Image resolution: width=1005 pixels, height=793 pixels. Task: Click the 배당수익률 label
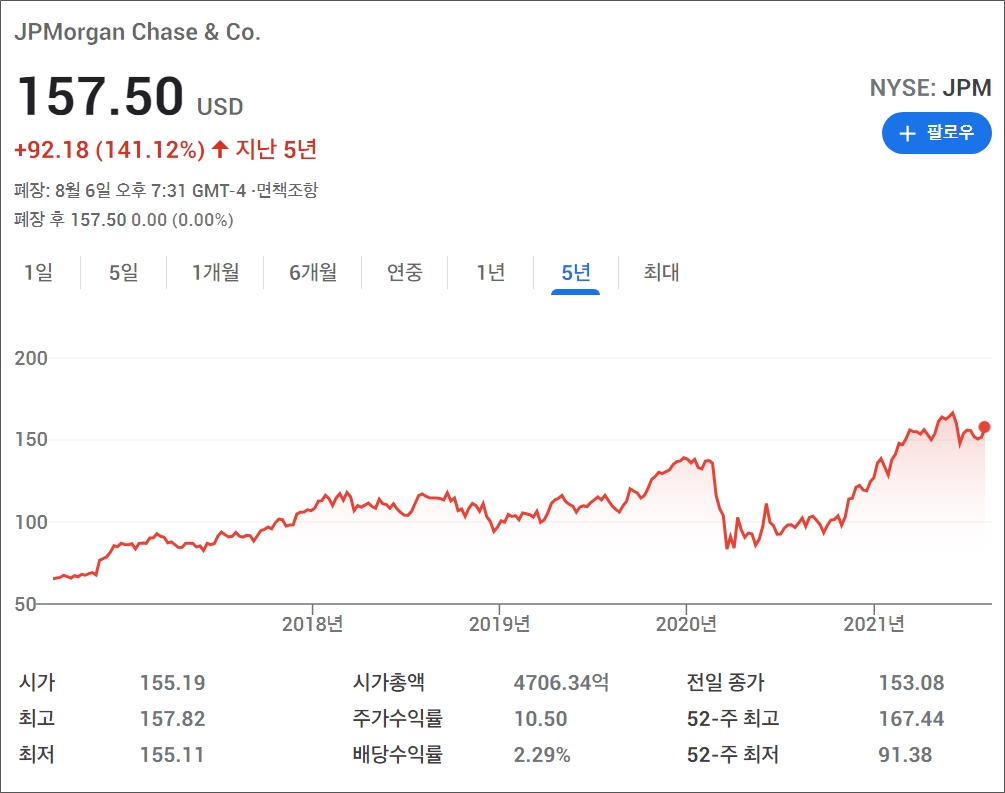(x=397, y=754)
